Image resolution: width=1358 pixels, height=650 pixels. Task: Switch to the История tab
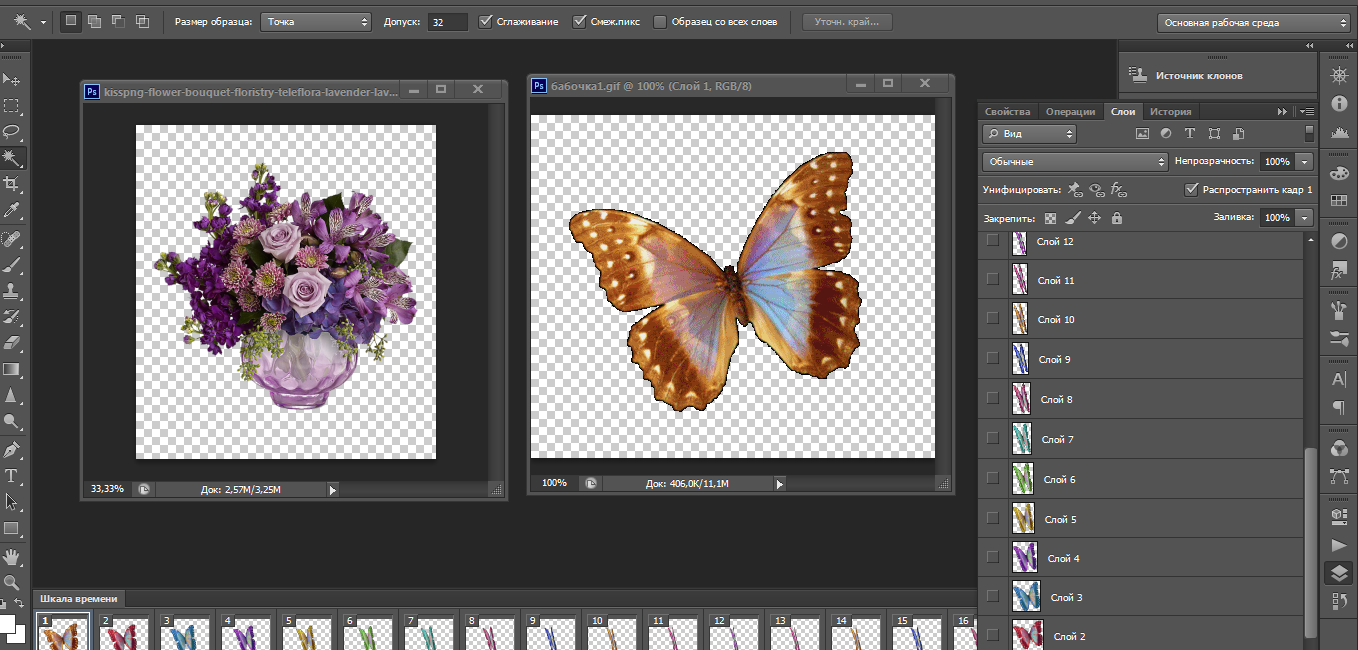[x=1169, y=112]
